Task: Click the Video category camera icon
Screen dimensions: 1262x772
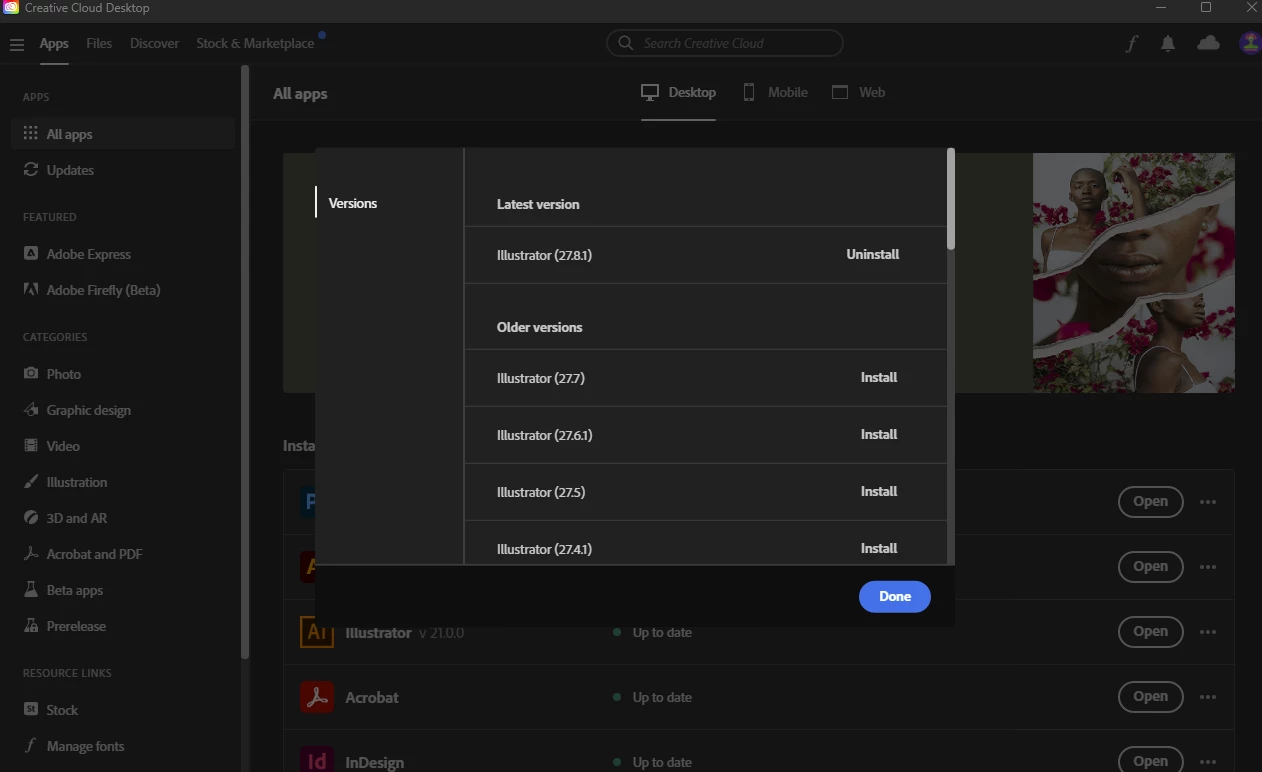Action: (x=31, y=445)
